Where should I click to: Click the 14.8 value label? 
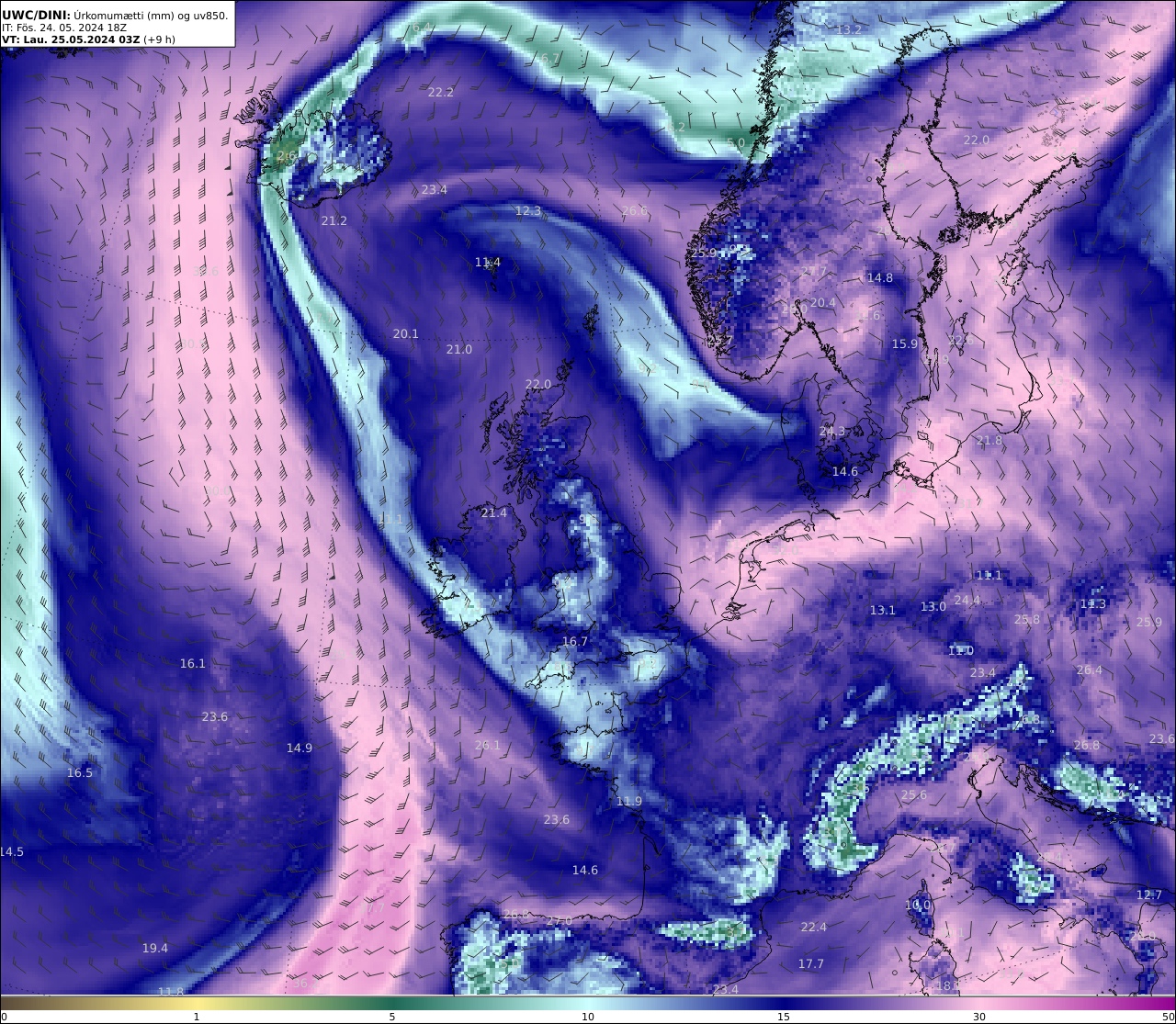880,278
